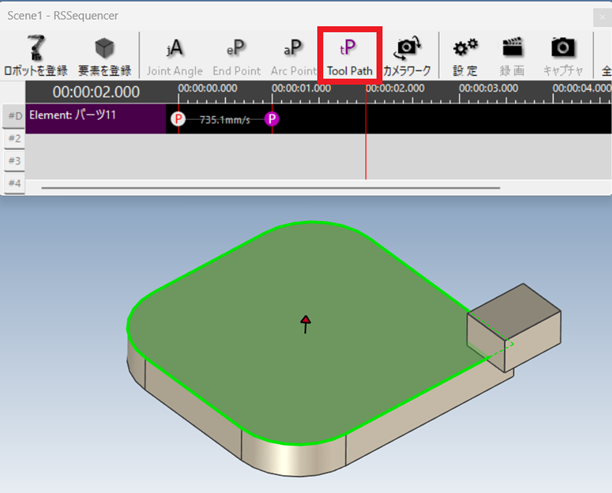Click the 00:00:04.000 mark on timeline ruler
The width and height of the screenshot is (612, 493).
coord(582,88)
